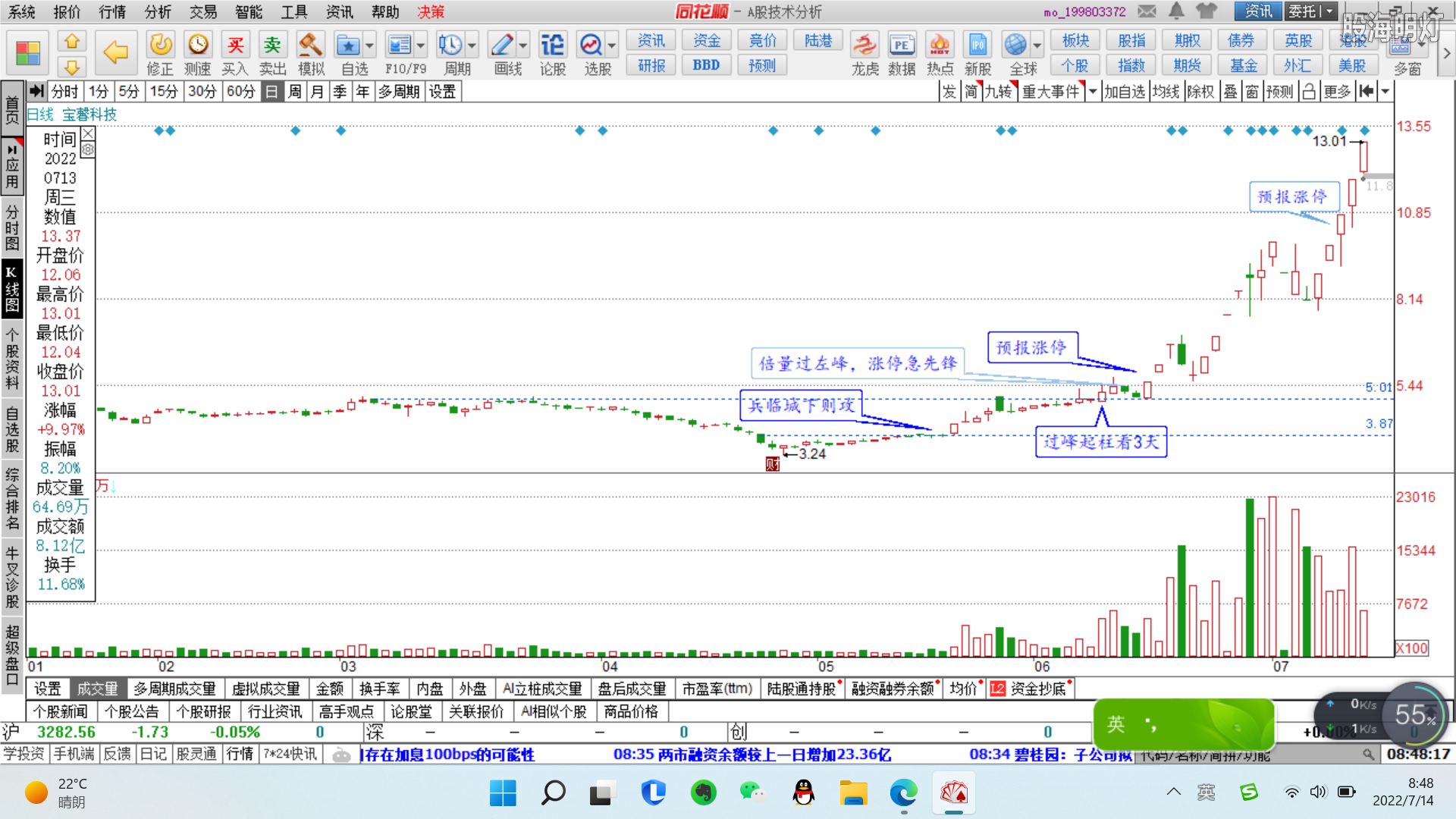This screenshot has height=819, width=1456.
Task: Toggle 除权 ex-rights adjustment
Action: tap(1201, 92)
